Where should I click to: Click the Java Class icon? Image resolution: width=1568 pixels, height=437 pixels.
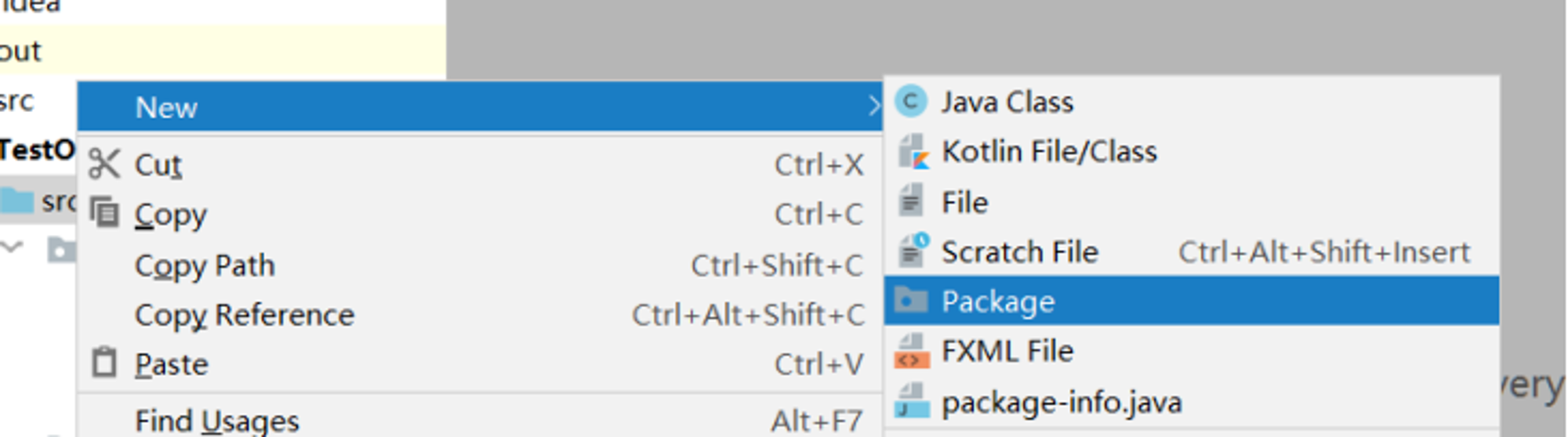911,102
